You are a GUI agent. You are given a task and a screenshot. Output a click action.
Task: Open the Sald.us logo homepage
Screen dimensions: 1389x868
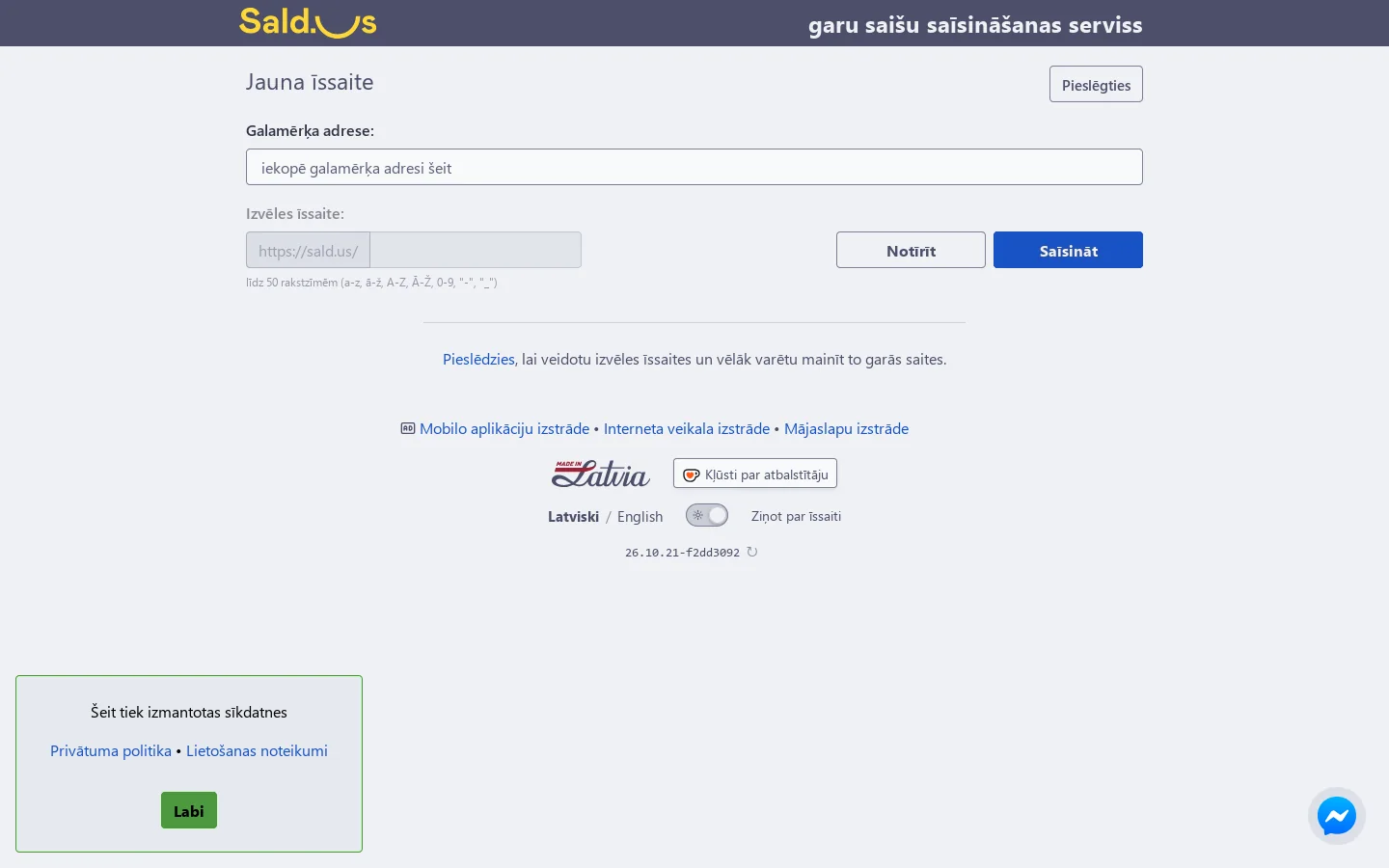(x=308, y=22)
